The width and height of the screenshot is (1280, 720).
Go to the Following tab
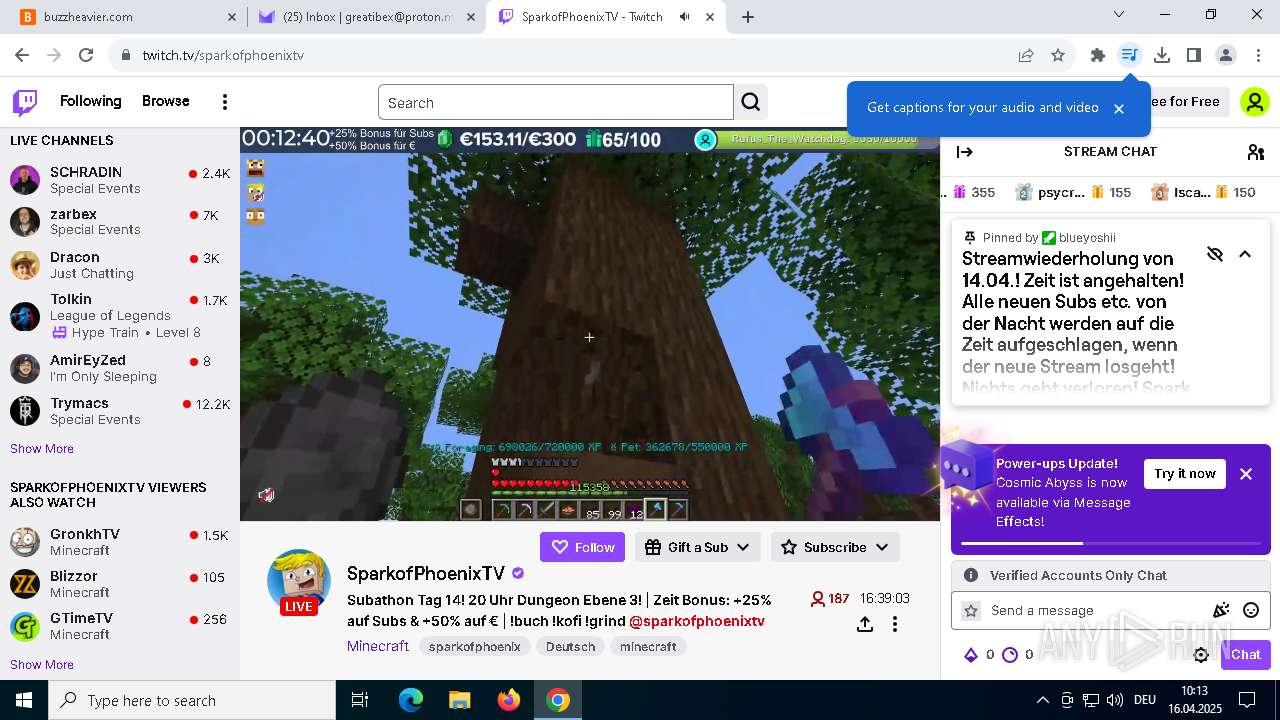[x=90, y=101]
